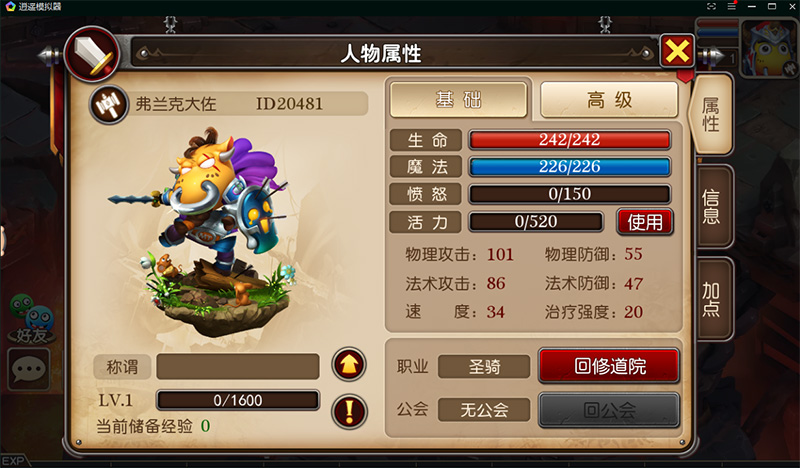
Task: Click the 称谓 title field
Action: (238, 366)
